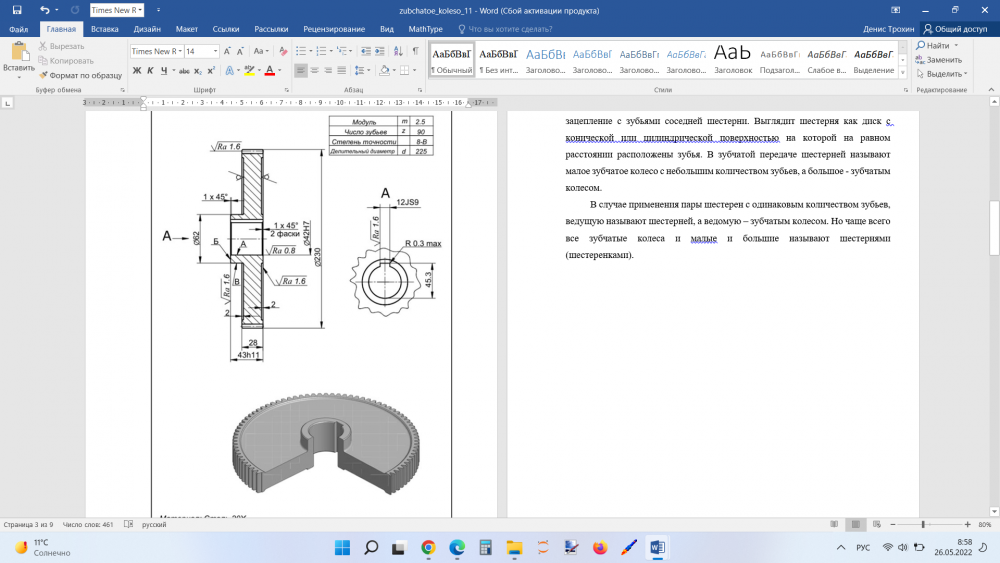Toggle bold formatting (Ж)
The width and height of the screenshot is (1000, 563).
(136, 70)
